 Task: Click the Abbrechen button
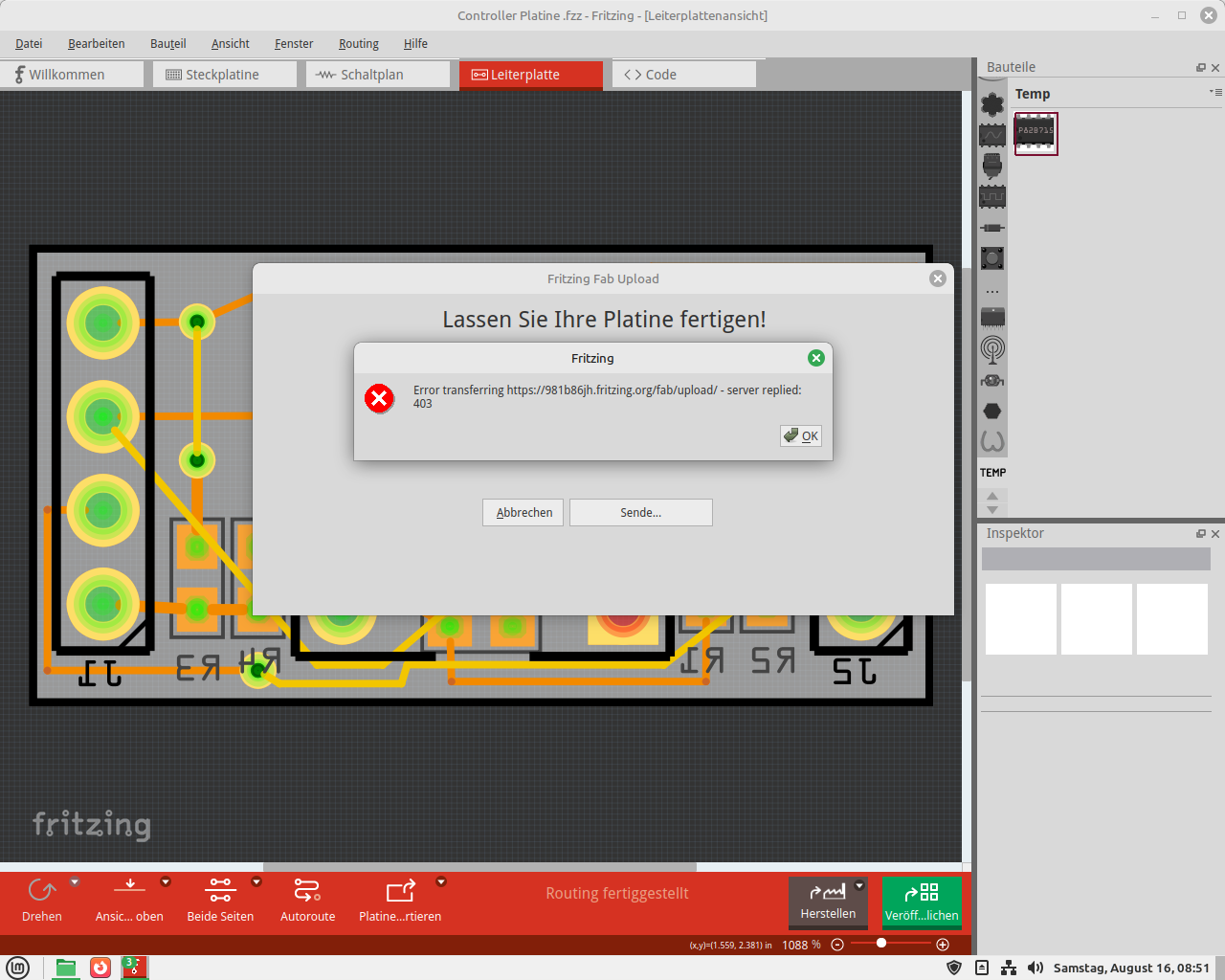[x=523, y=512]
